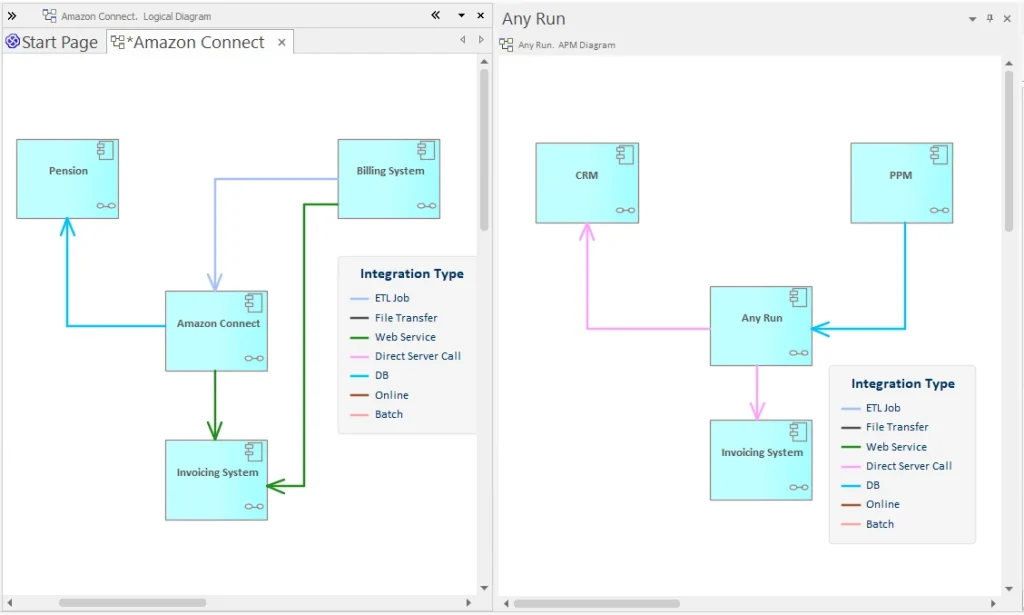The image size is (1024, 615).
Task: Select the green connector from Billing System to Invoicing System
Action: click(x=304, y=346)
